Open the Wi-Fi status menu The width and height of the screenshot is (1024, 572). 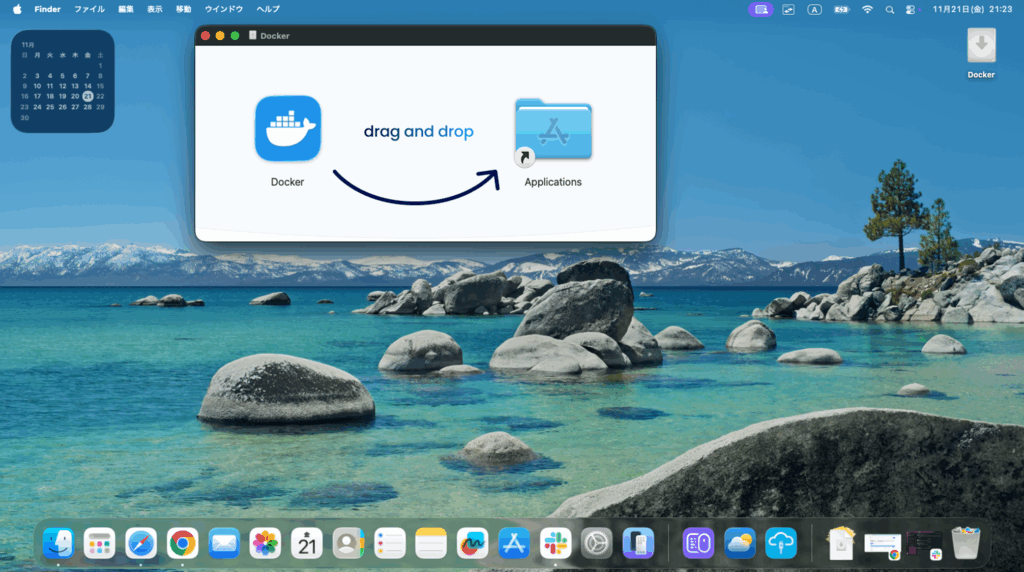pos(867,9)
